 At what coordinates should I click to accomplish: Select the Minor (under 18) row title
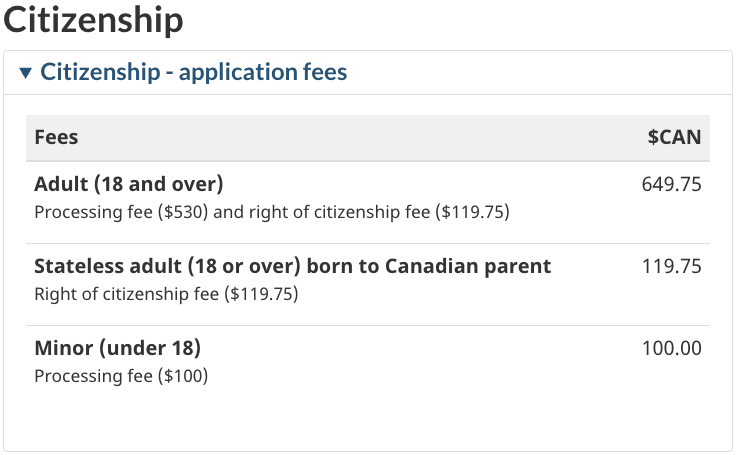[x=118, y=348]
